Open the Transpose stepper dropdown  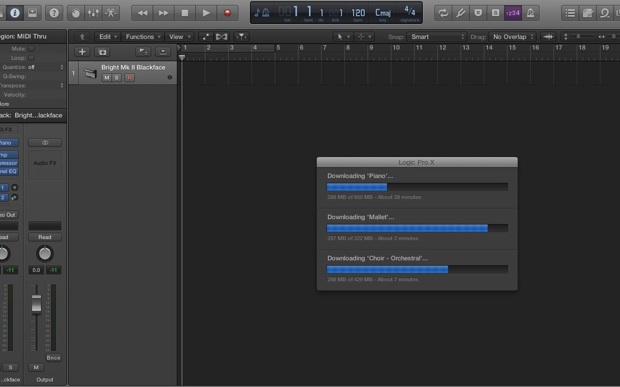point(62,85)
